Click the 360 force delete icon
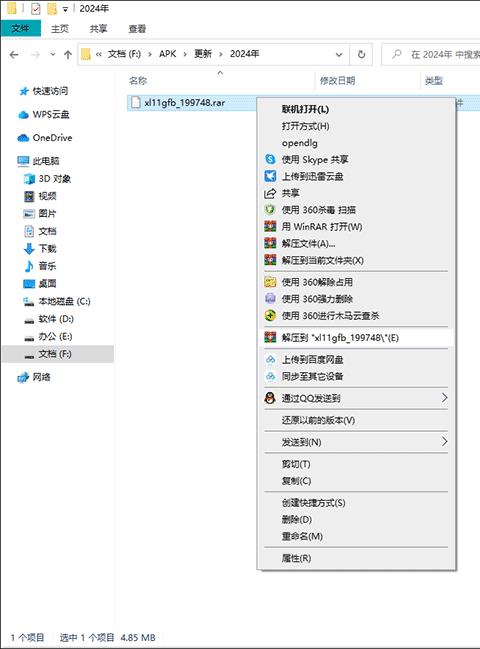This screenshot has height=649, width=480. [x=270, y=298]
